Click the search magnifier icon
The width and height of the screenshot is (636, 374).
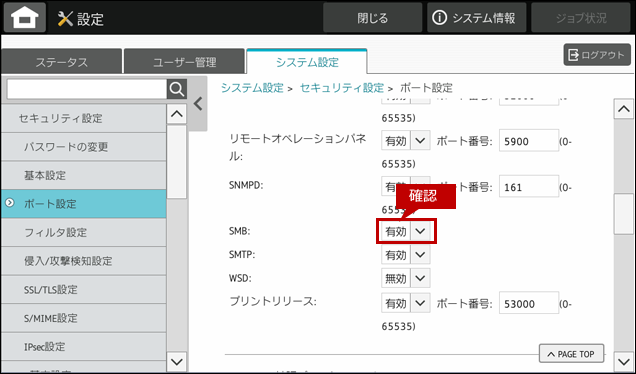pyautogui.click(x=177, y=89)
